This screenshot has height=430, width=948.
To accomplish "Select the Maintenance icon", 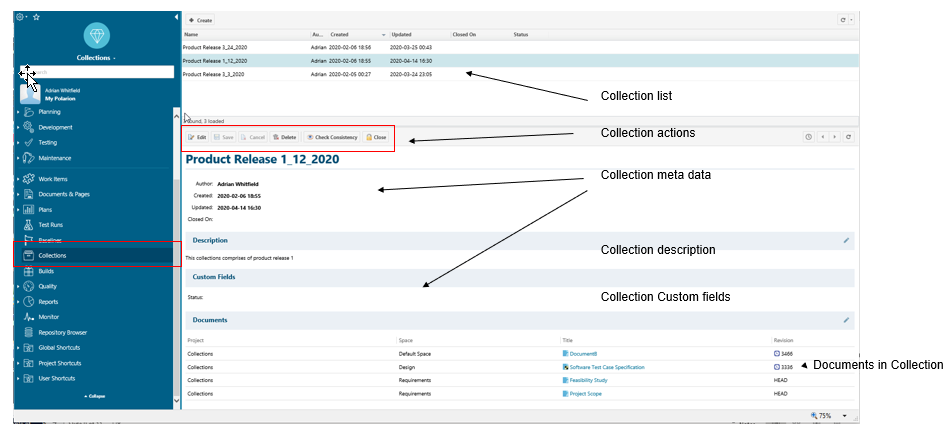I will [x=28, y=158].
